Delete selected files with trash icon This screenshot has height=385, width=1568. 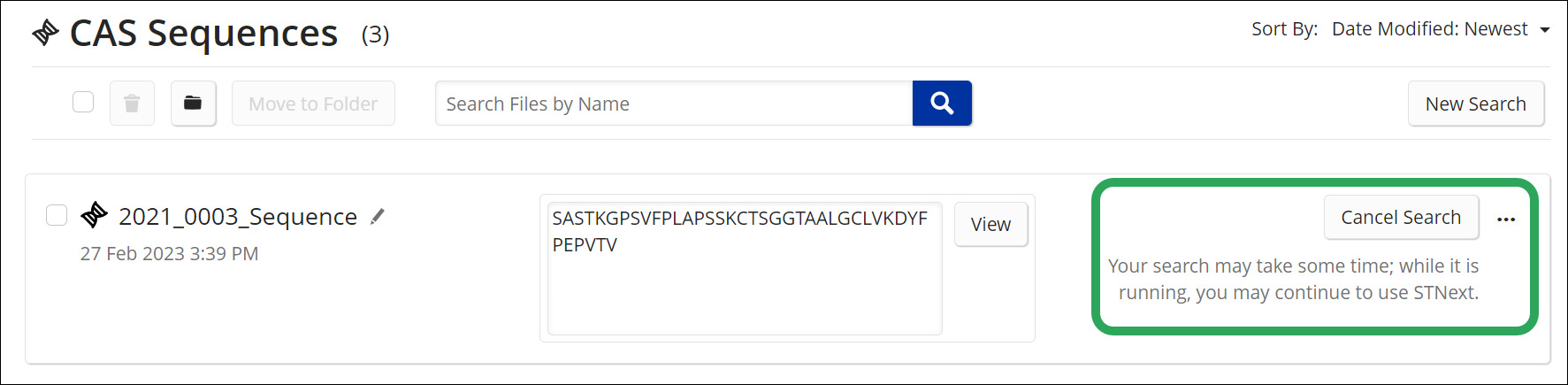[132, 104]
